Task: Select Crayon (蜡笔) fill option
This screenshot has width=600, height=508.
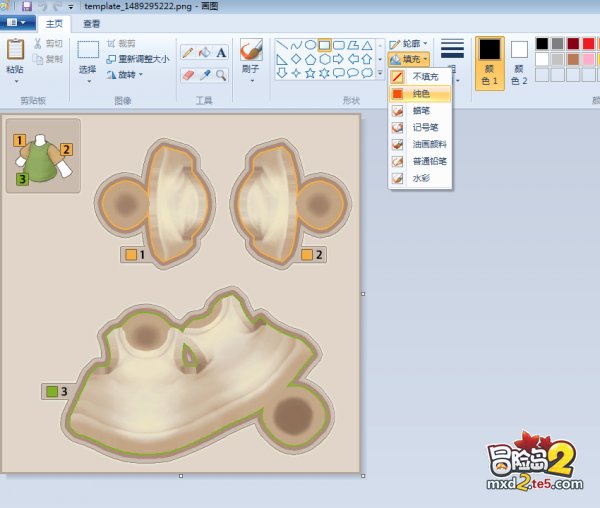Action: point(420,111)
